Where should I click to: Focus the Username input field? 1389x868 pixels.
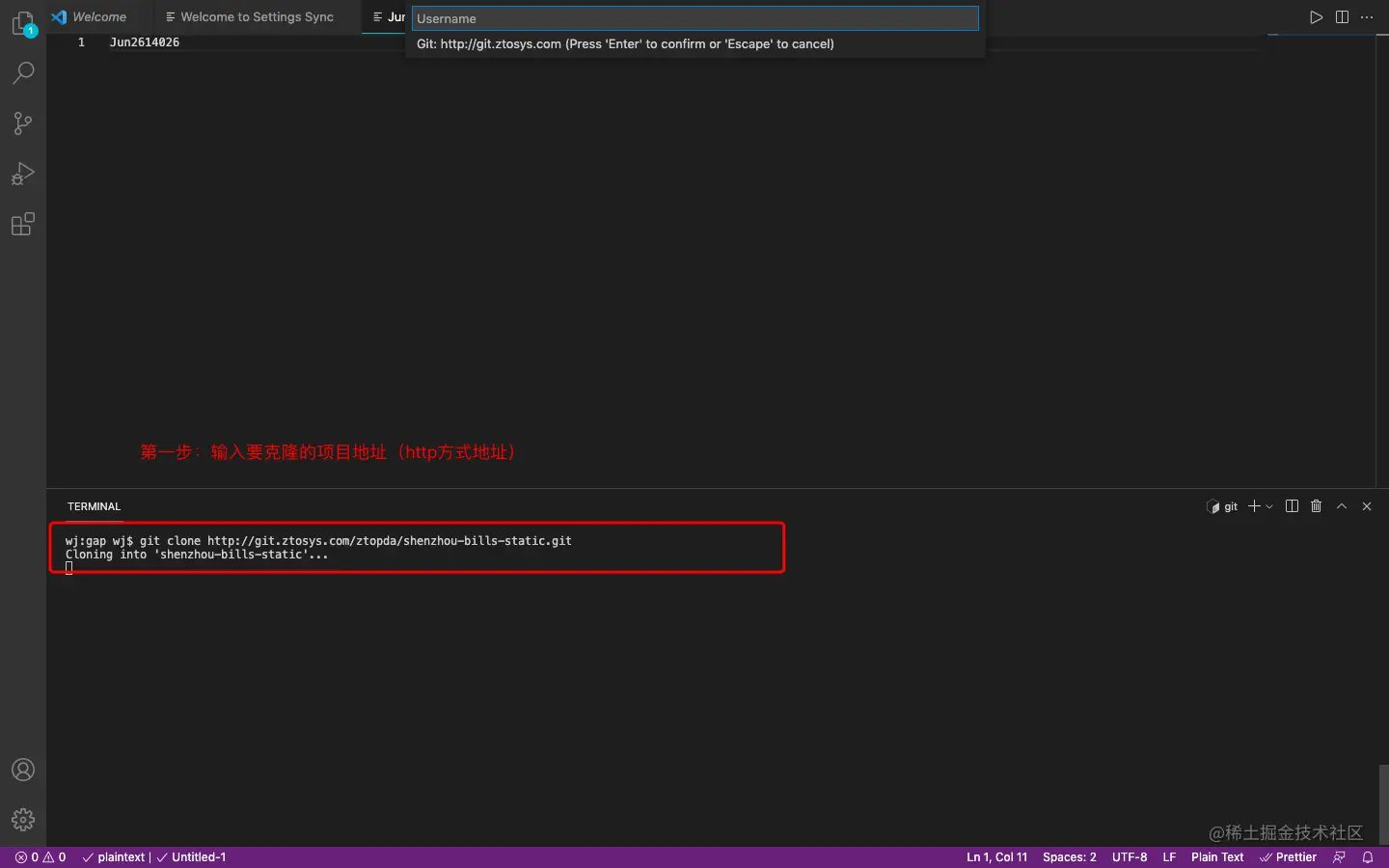click(695, 18)
